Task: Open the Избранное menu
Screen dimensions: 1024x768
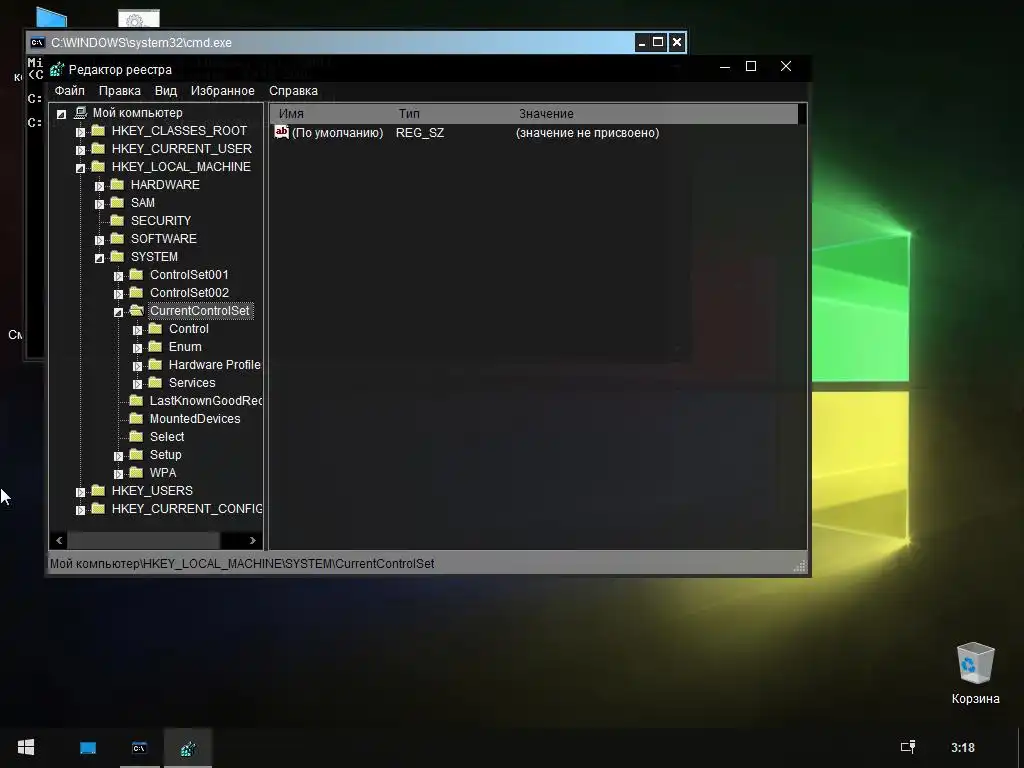Action: coord(223,91)
